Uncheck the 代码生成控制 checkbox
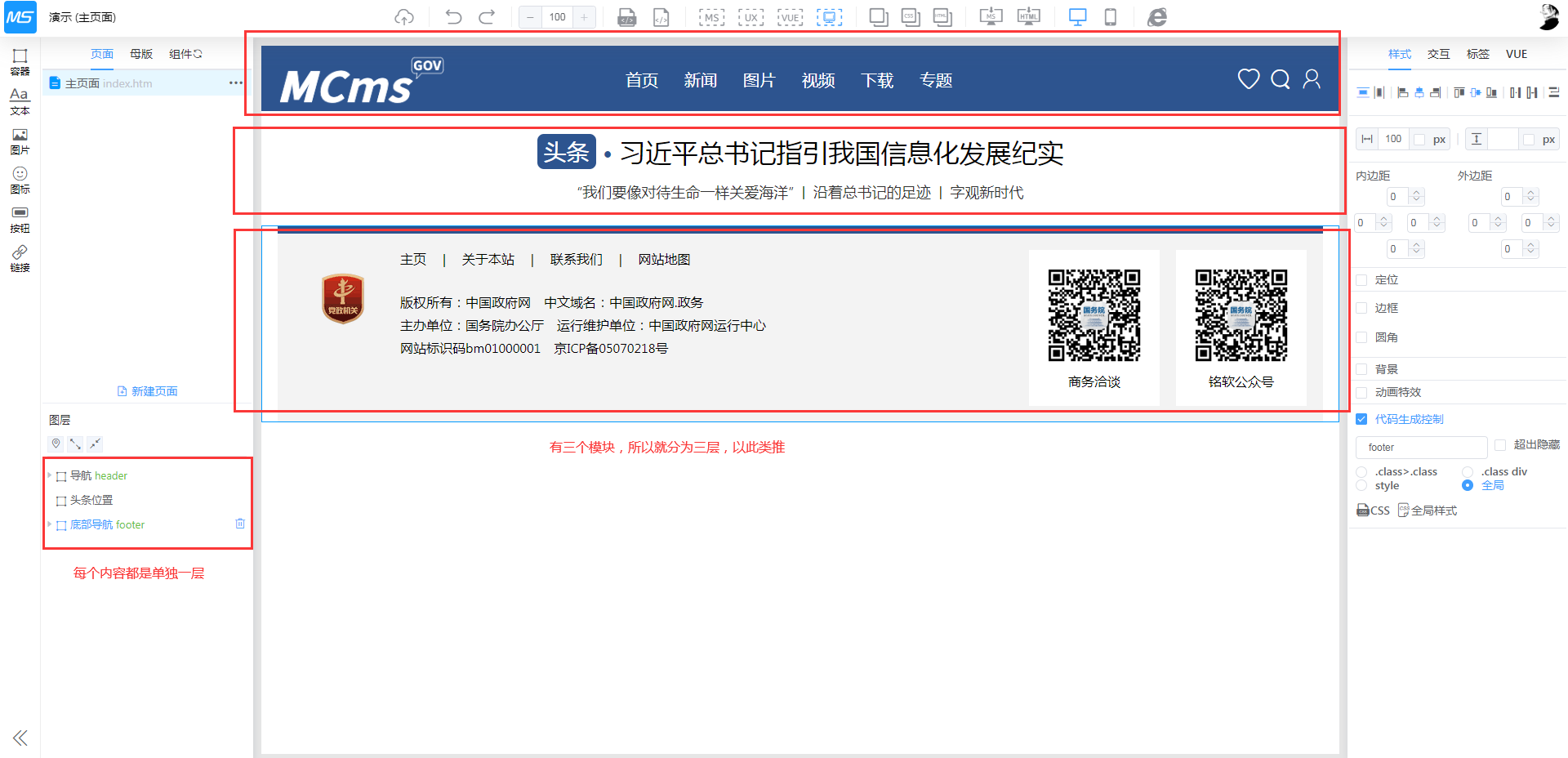 [1361, 419]
